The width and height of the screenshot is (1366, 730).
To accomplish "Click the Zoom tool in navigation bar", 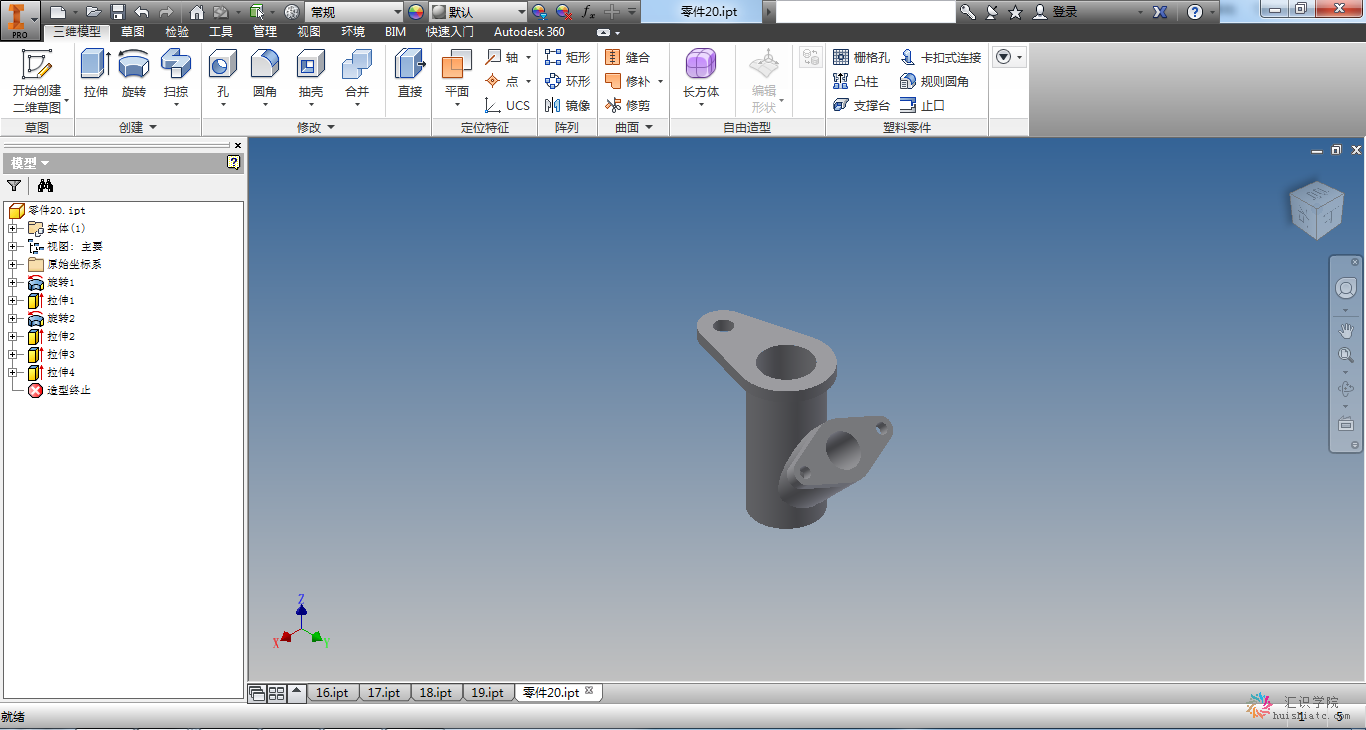I will pyautogui.click(x=1346, y=355).
